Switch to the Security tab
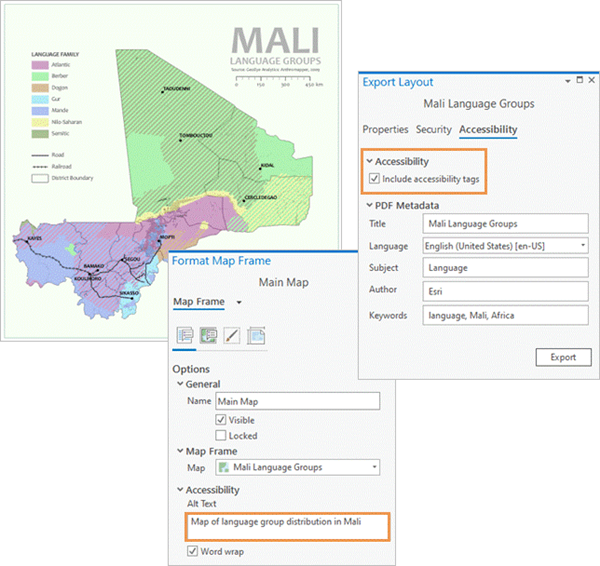This screenshot has height=566, width=600. 434,129
